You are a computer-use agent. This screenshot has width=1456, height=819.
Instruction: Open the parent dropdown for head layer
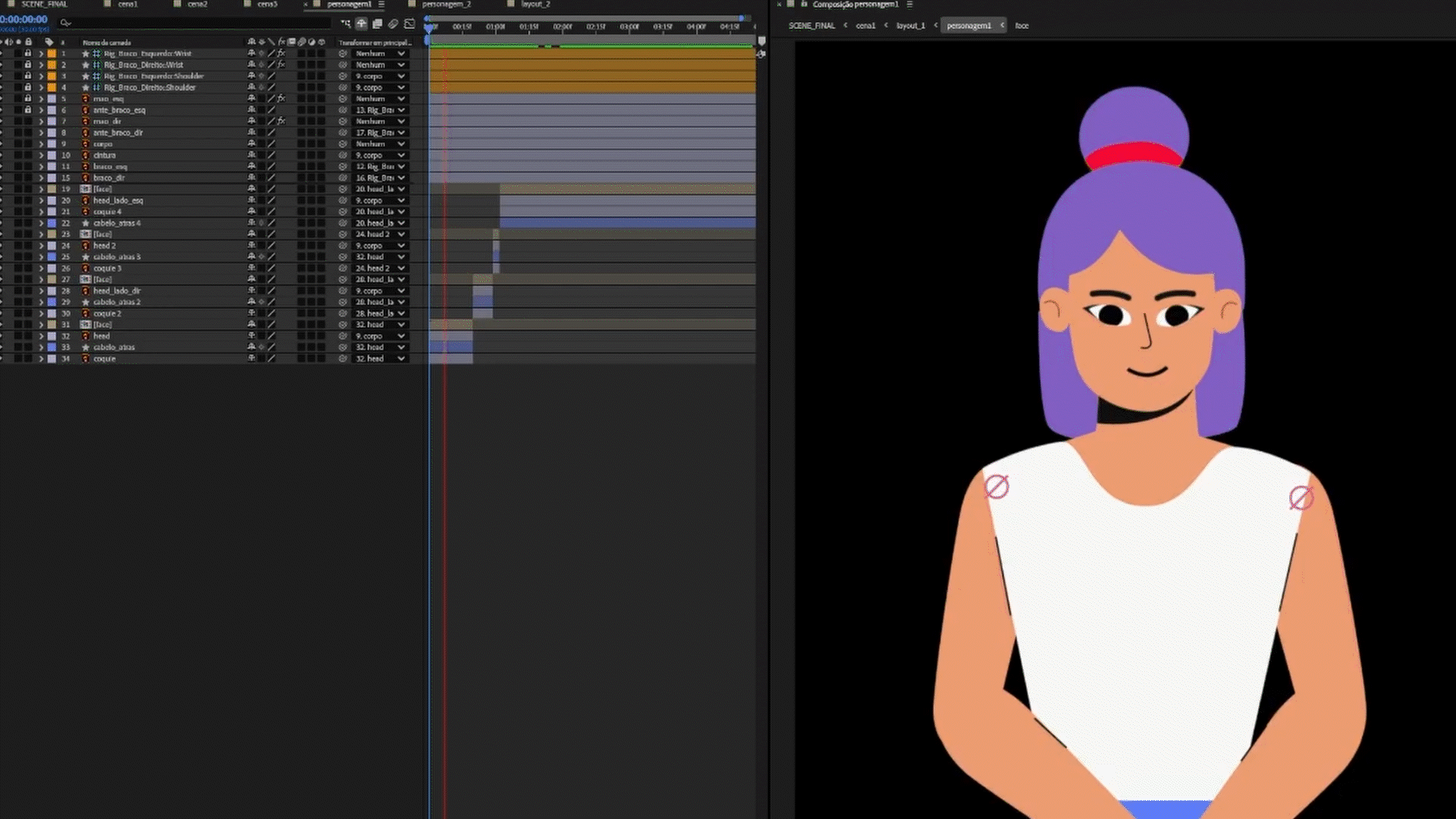tap(380, 336)
